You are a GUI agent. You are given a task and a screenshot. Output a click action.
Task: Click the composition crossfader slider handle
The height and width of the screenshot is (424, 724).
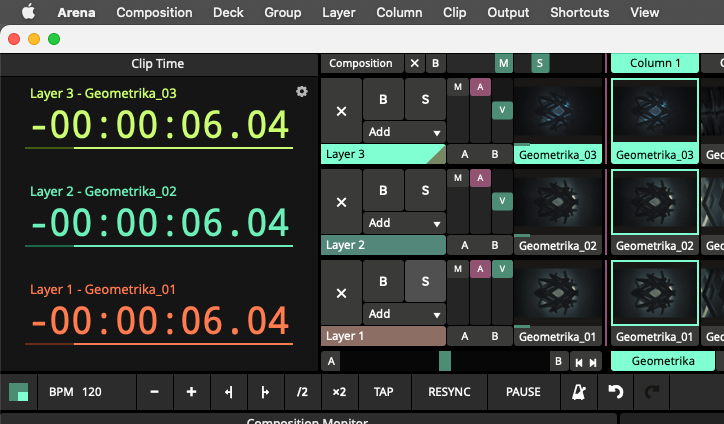pyautogui.click(x=445, y=361)
